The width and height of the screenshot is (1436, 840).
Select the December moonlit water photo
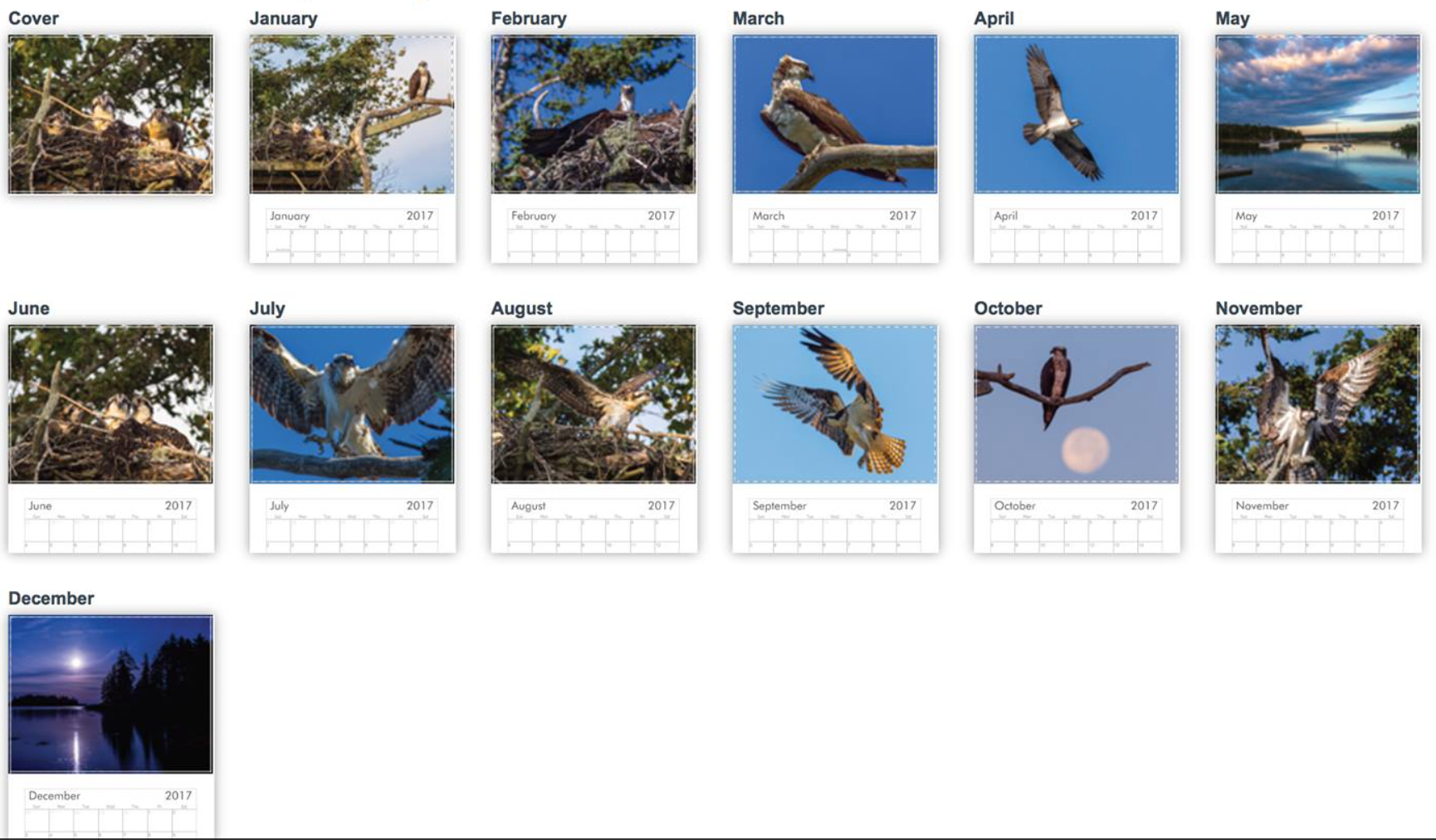coord(110,694)
